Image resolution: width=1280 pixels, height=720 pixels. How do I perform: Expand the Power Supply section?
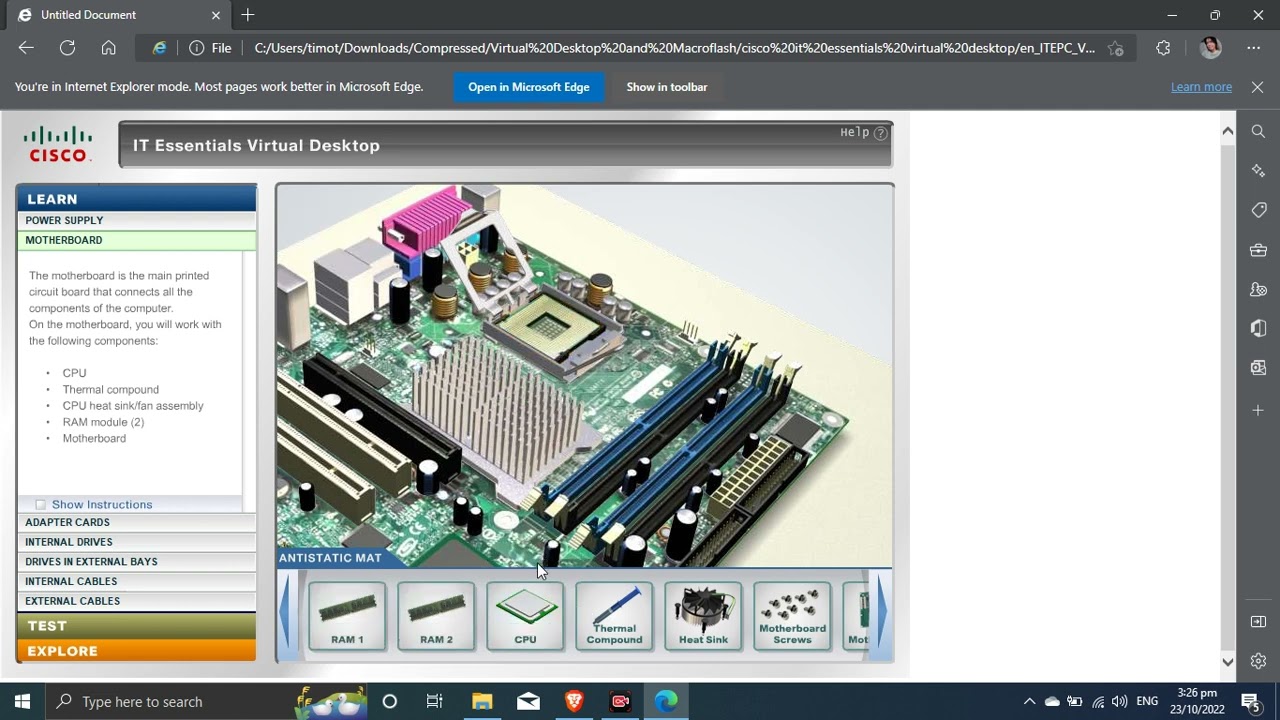(136, 220)
